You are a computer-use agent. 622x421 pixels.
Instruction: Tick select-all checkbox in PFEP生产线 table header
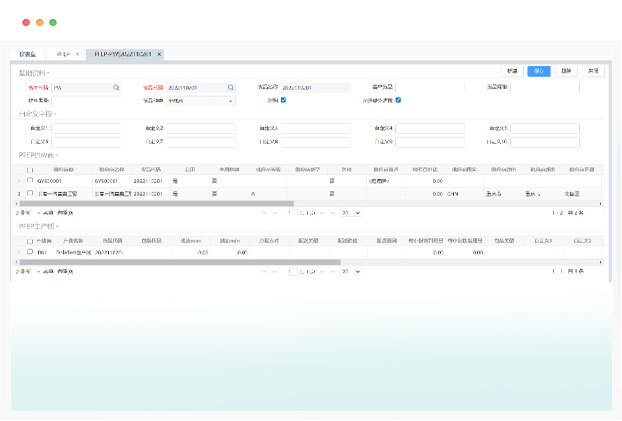30,241
